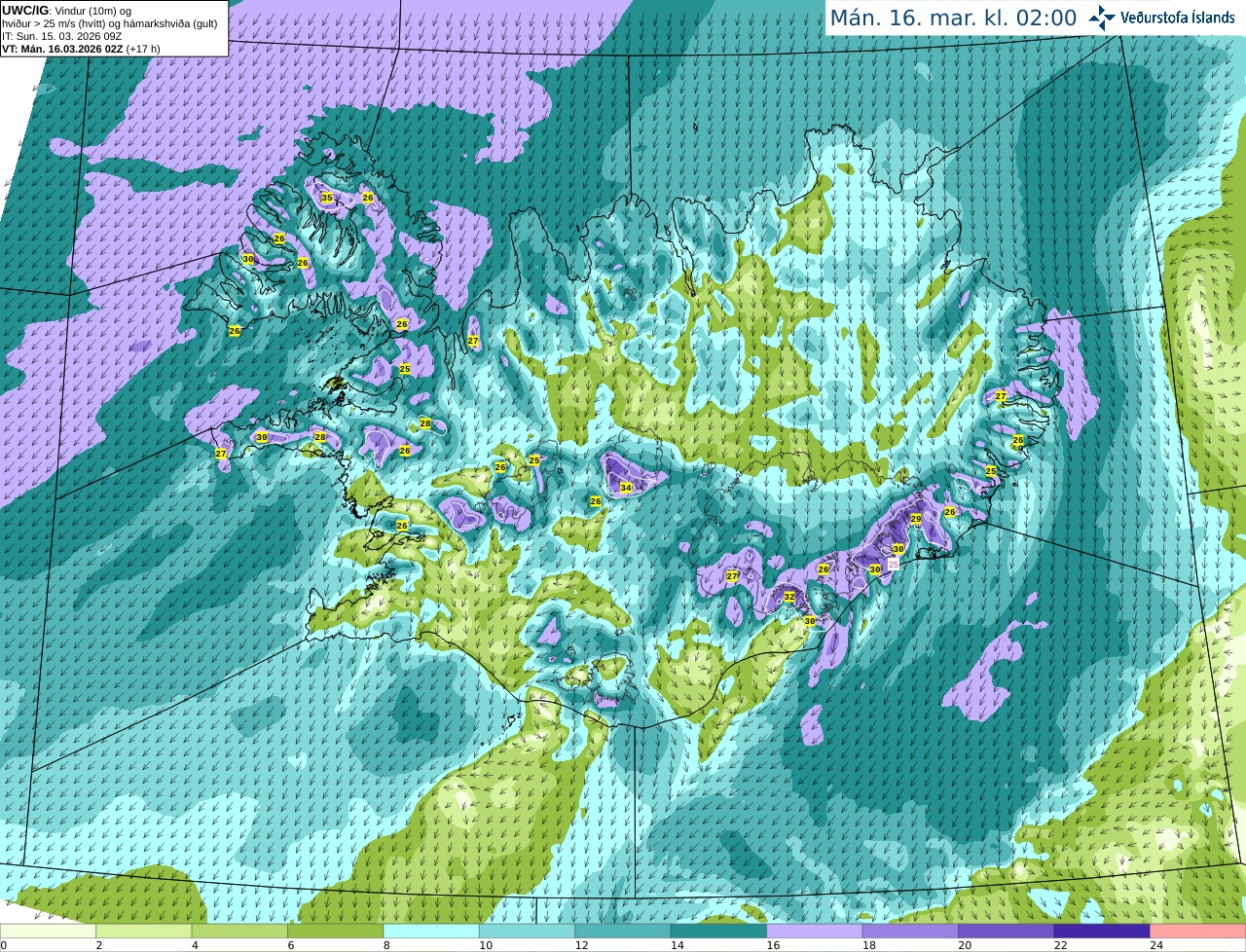Click the legend scale label '20'
This screenshot has width=1246, height=952.
coord(965,945)
